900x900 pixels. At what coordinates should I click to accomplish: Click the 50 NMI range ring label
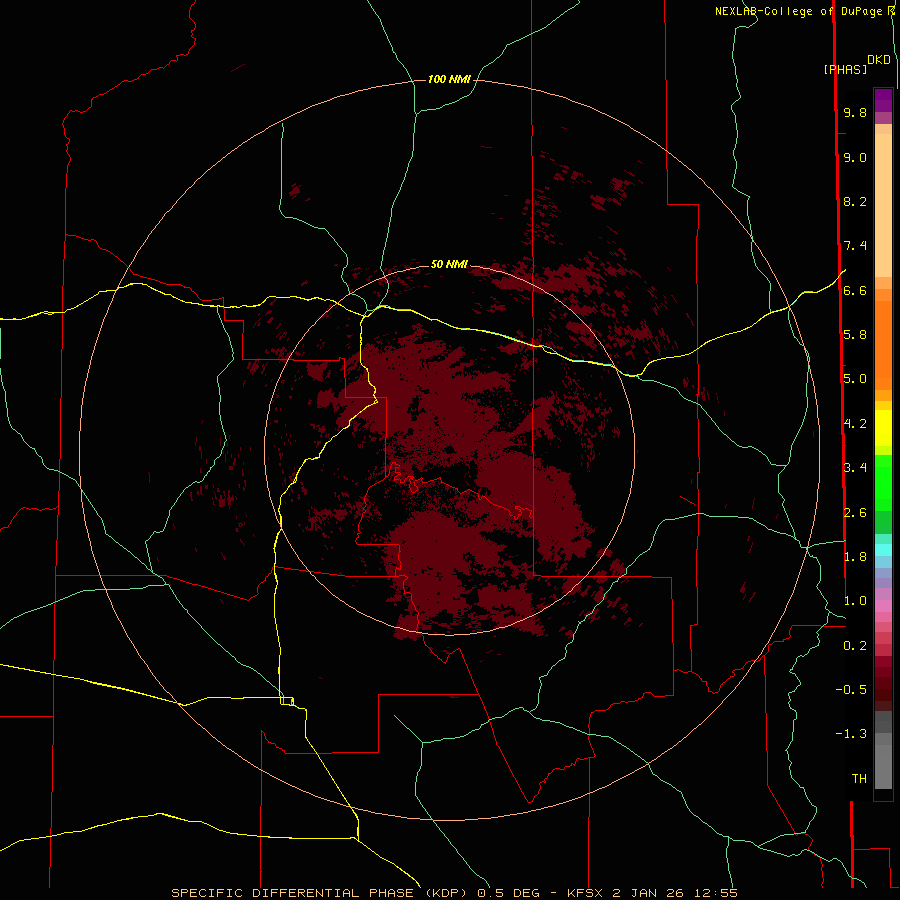pyautogui.click(x=449, y=265)
